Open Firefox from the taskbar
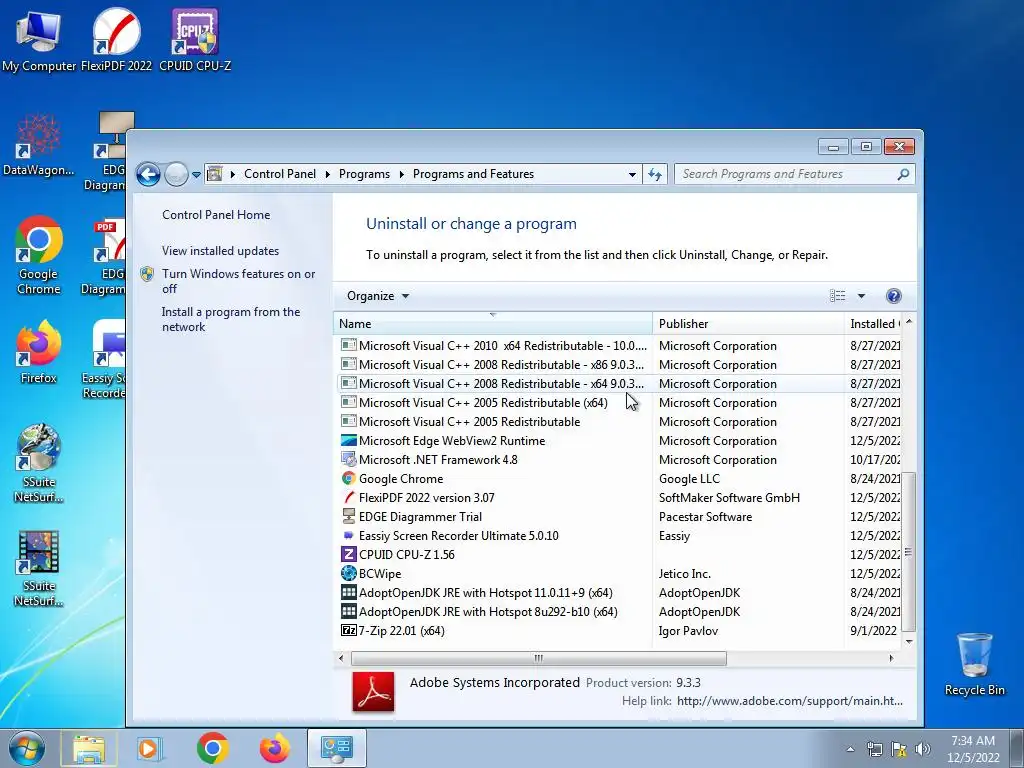 [275, 748]
